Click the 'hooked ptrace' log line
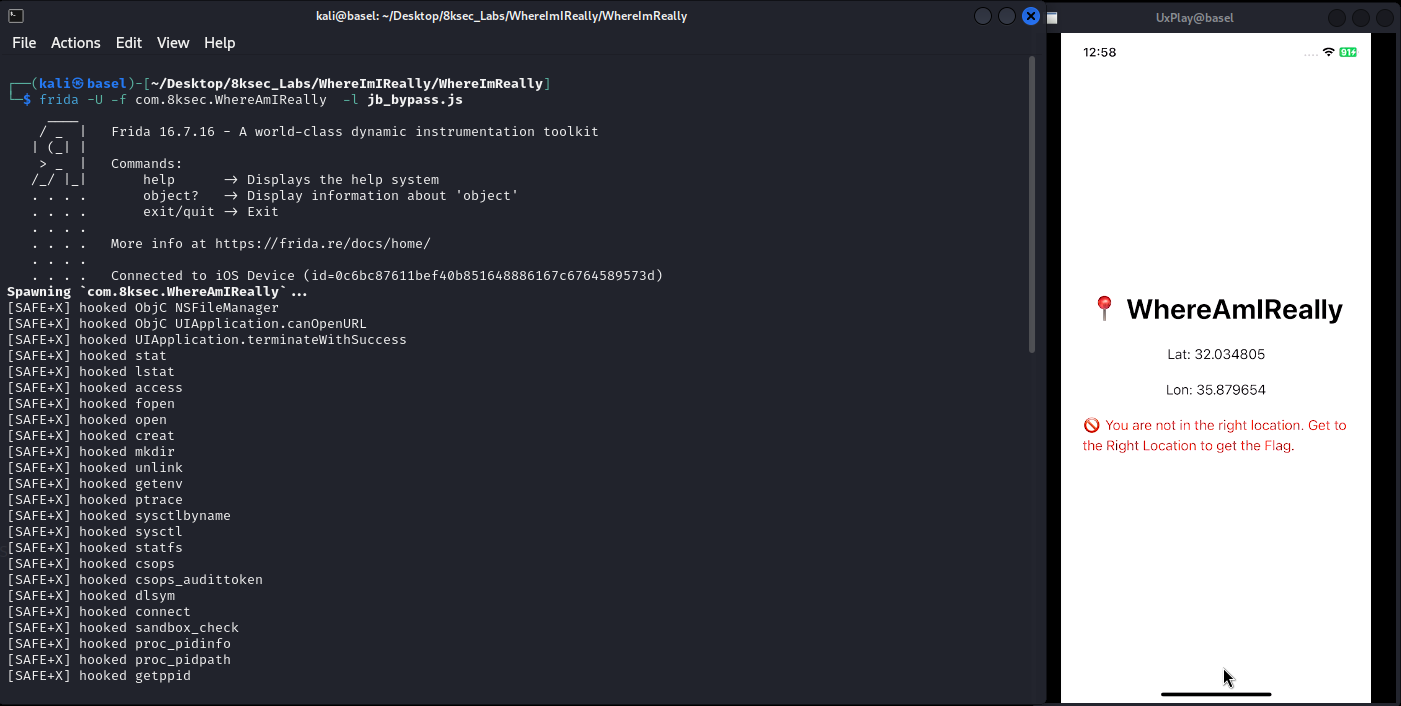This screenshot has height=706, width=1401. (95, 500)
